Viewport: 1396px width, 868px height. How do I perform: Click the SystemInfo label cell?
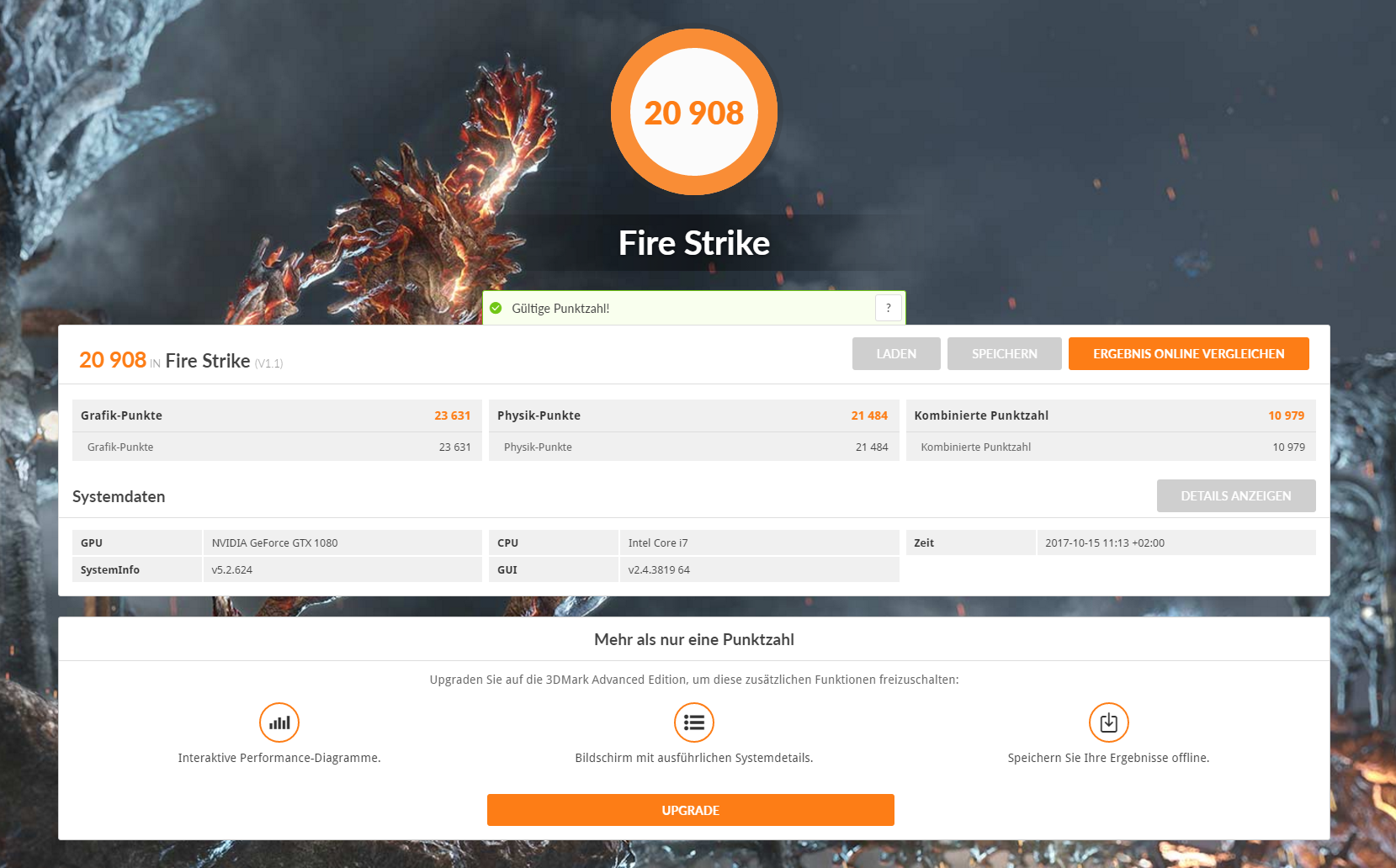(x=137, y=569)
